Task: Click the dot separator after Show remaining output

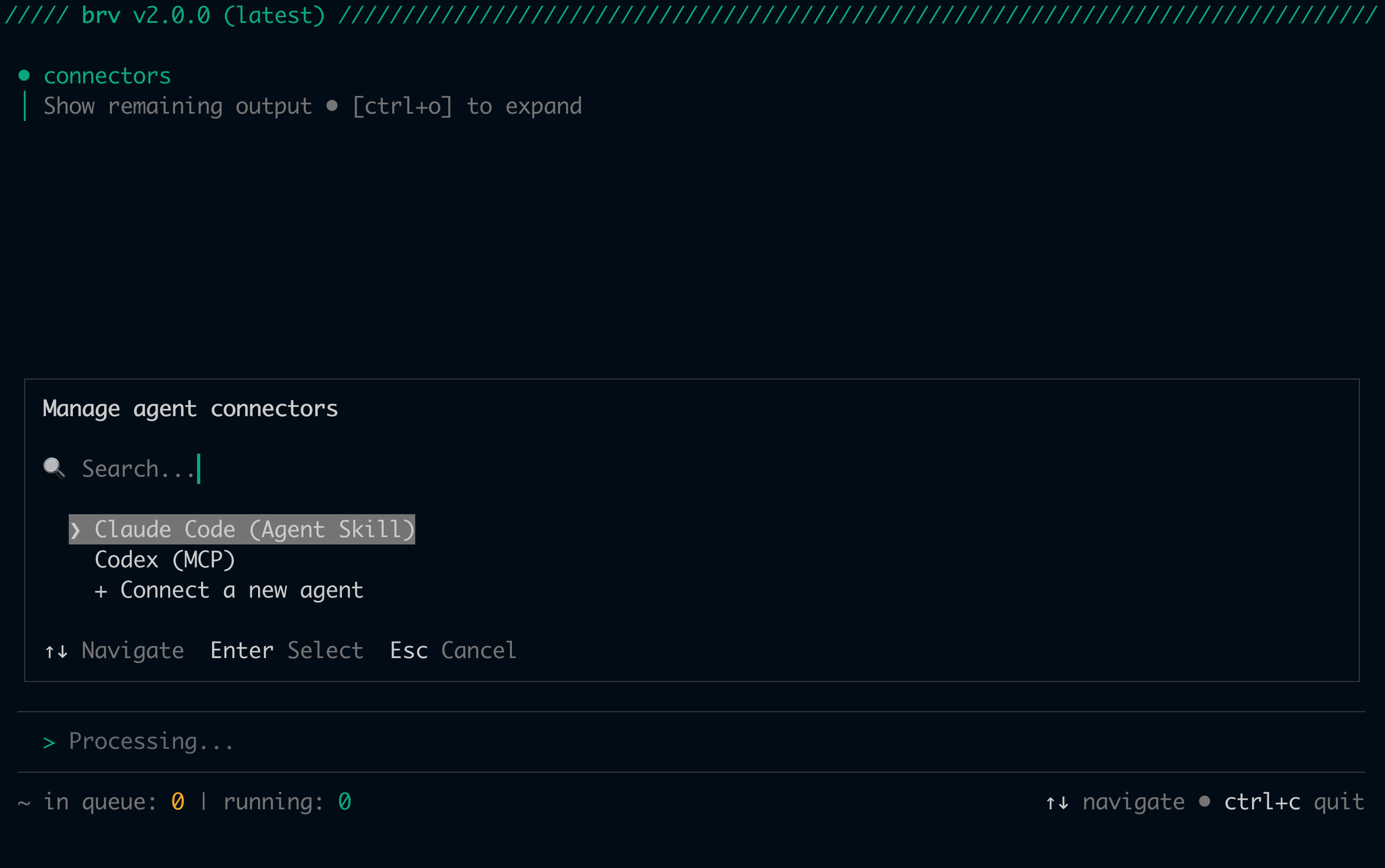Action: point(333,105)
